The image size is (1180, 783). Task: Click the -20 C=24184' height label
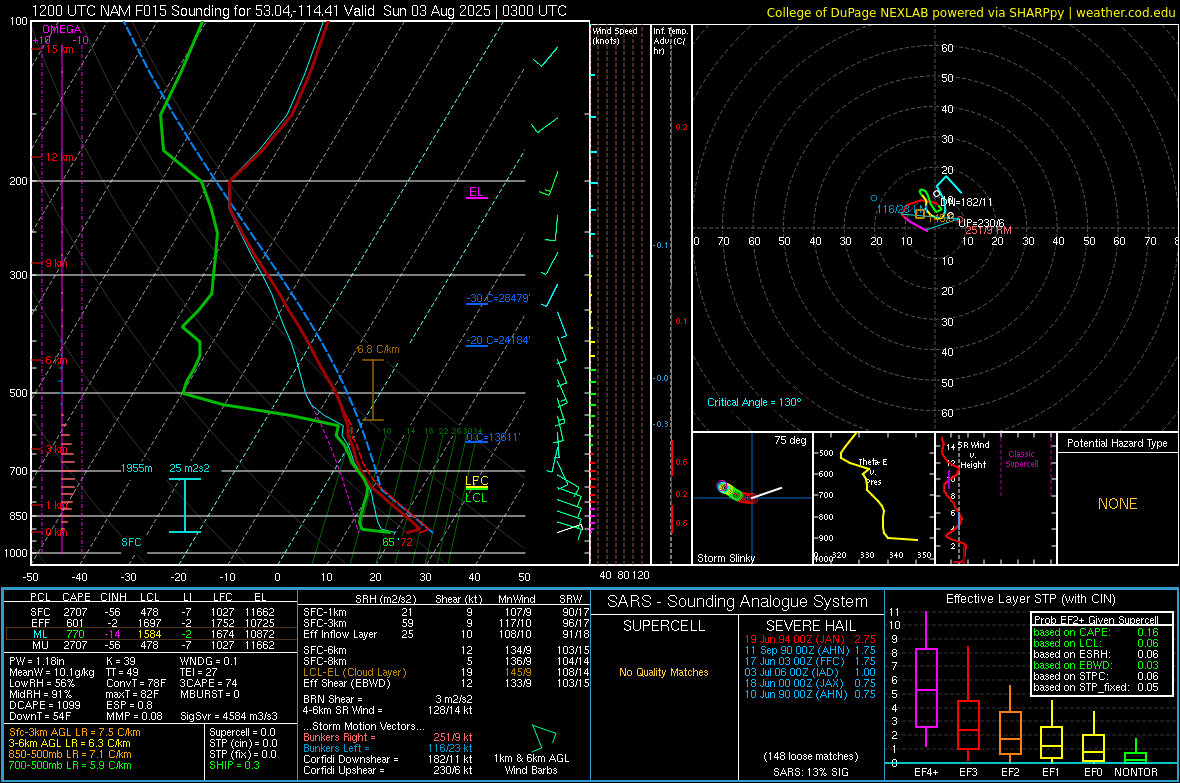[x=498, y=340]
